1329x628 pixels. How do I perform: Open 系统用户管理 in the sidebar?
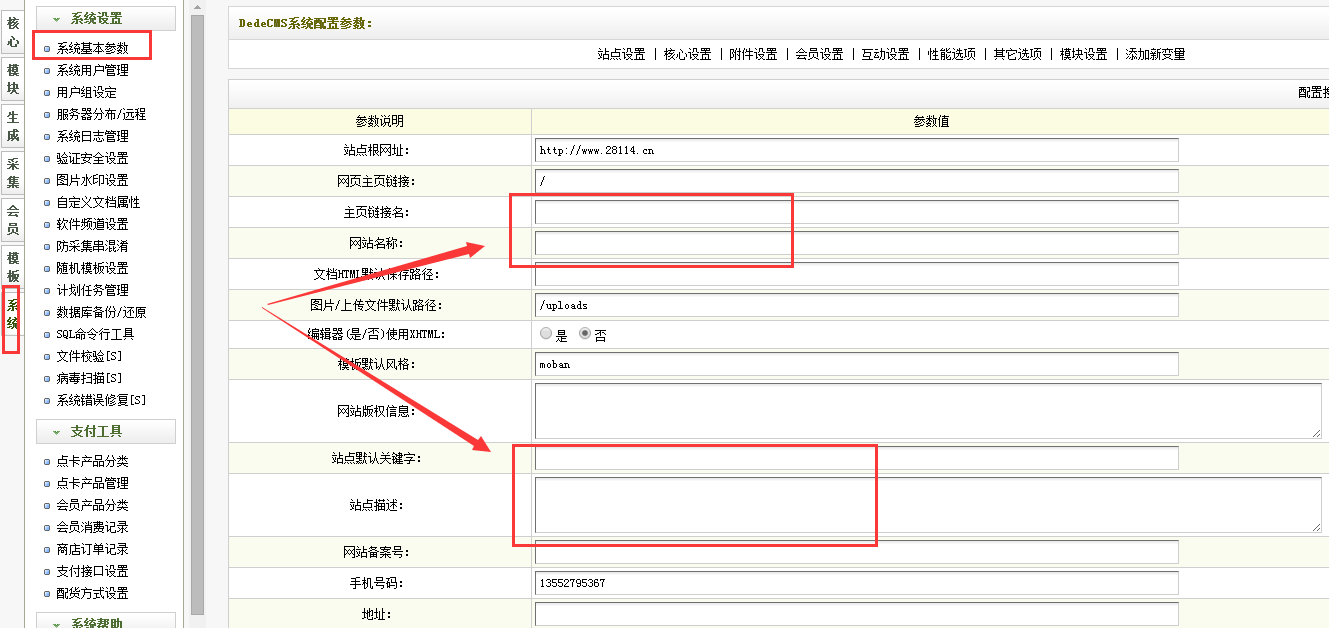(92, 70)
